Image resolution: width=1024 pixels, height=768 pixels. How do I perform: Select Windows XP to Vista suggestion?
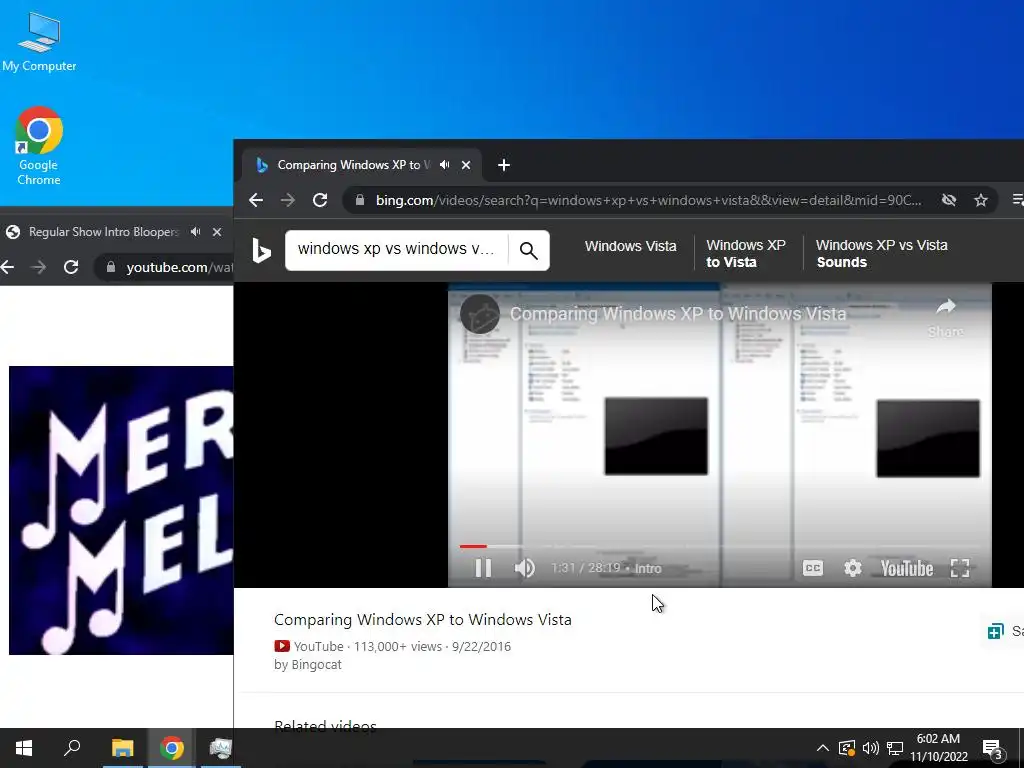[745, 253]
